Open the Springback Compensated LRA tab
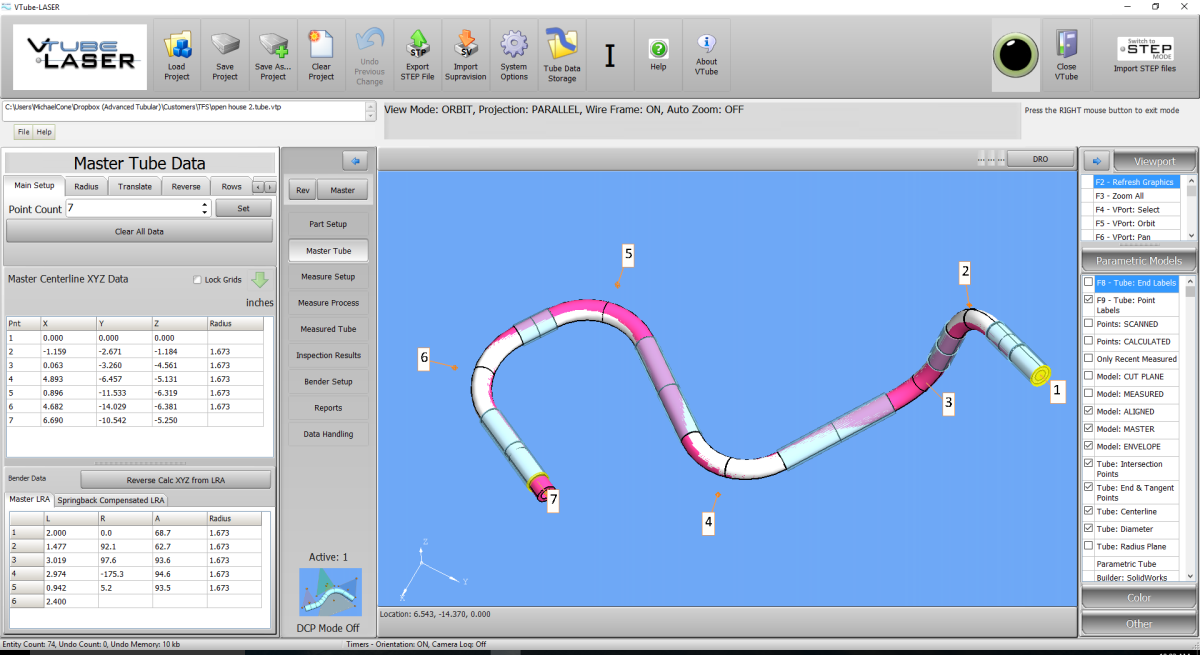Image resolution: width=1200 pixels, height=655 pixels. tap(111, 500)
